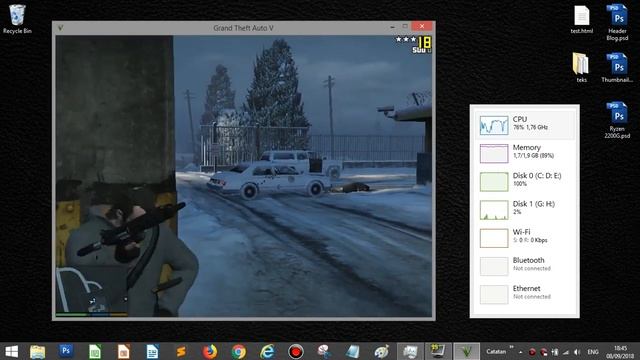Click the wanted level stars in game HUD

pos(405,39)
